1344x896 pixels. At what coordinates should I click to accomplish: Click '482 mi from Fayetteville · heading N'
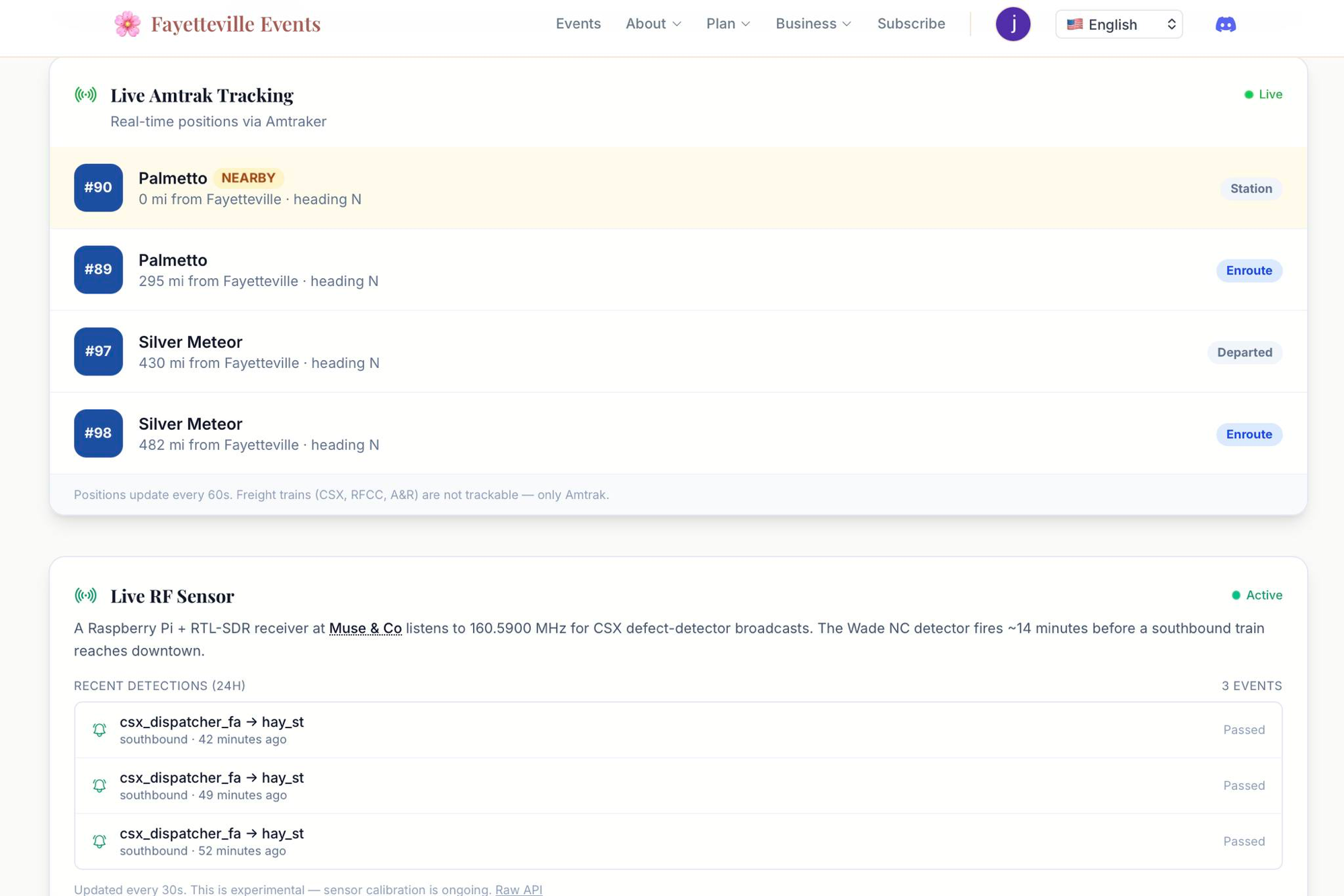pyautogui.click(x=259, y=445)
